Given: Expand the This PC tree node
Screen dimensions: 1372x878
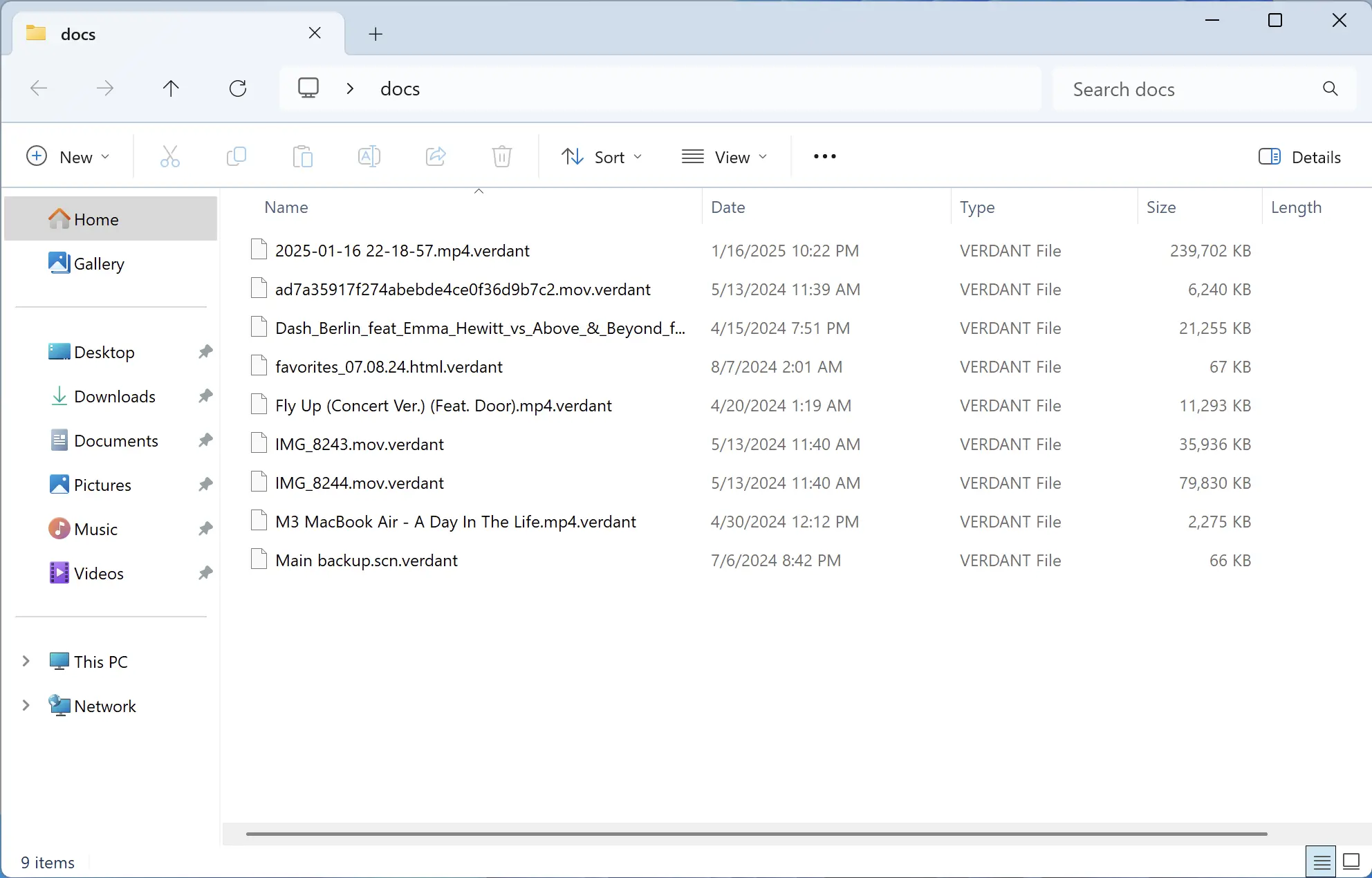Looking at the screenshot, I should (x=25, y=661).
